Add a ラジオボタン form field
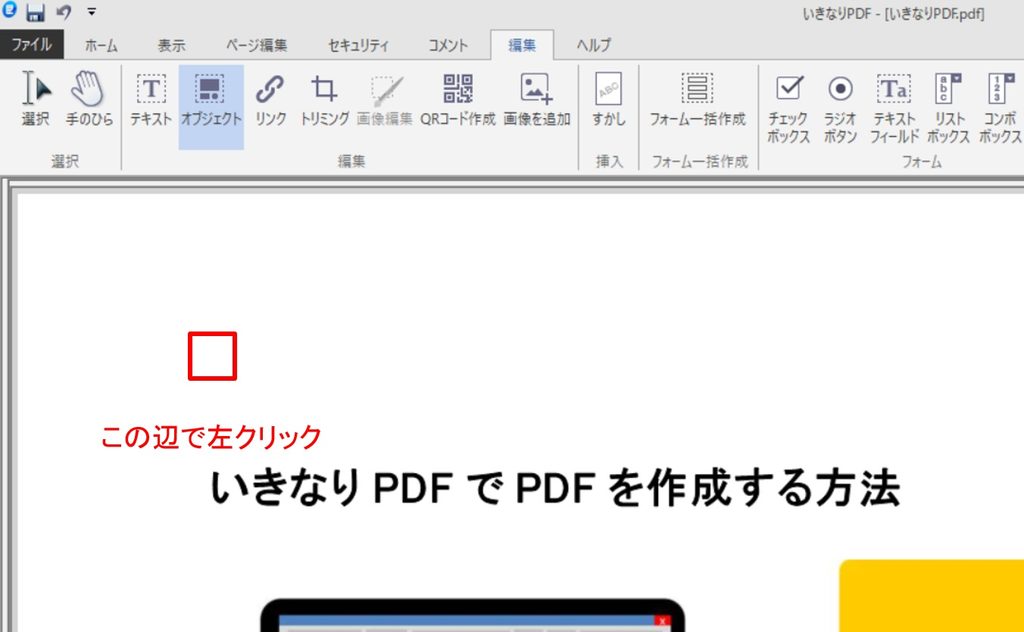This screenshot has width=1024, height=632. pyautogui.click(x=840, y=108)
